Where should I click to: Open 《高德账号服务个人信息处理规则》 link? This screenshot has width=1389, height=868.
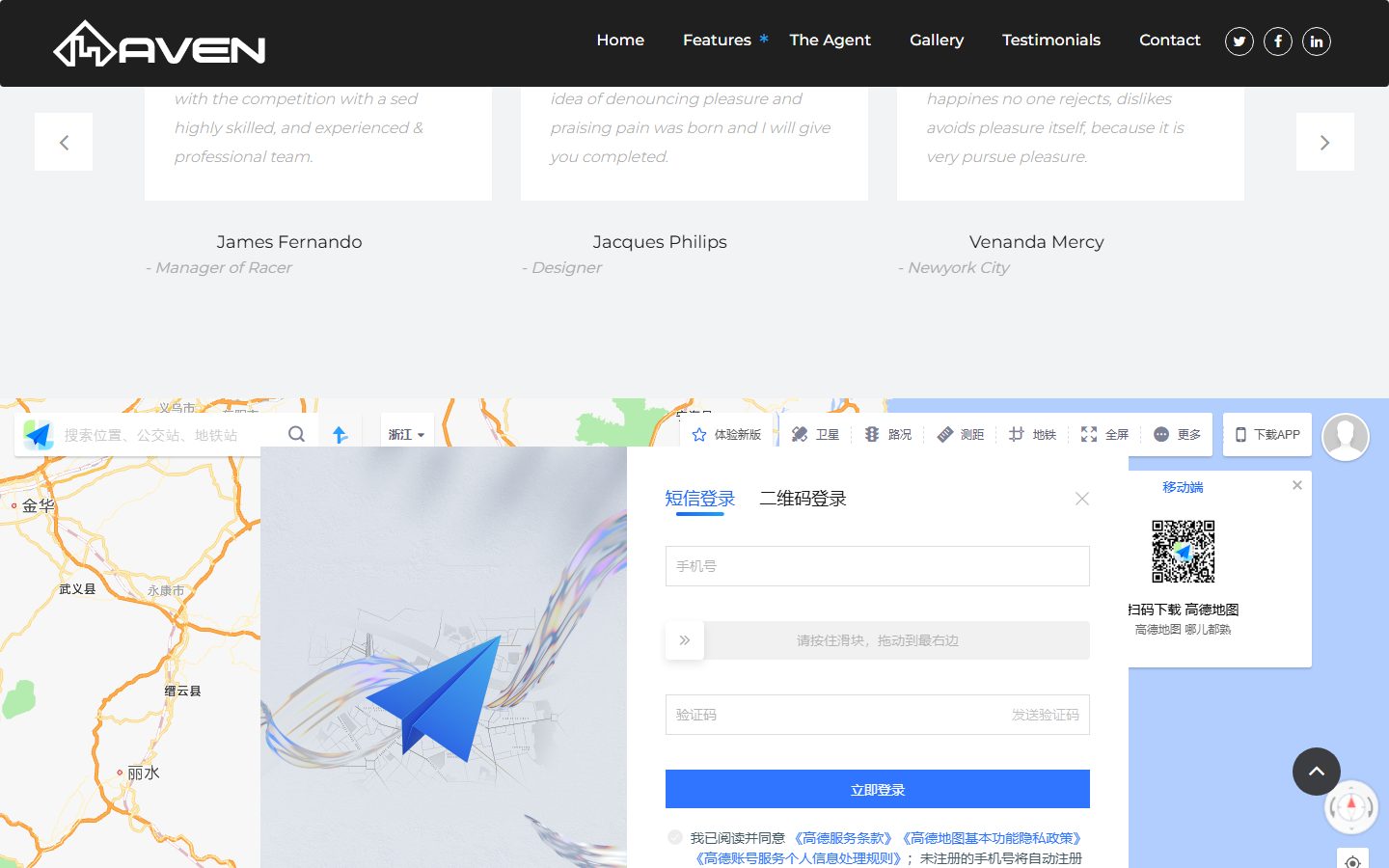tap(798, 858)
